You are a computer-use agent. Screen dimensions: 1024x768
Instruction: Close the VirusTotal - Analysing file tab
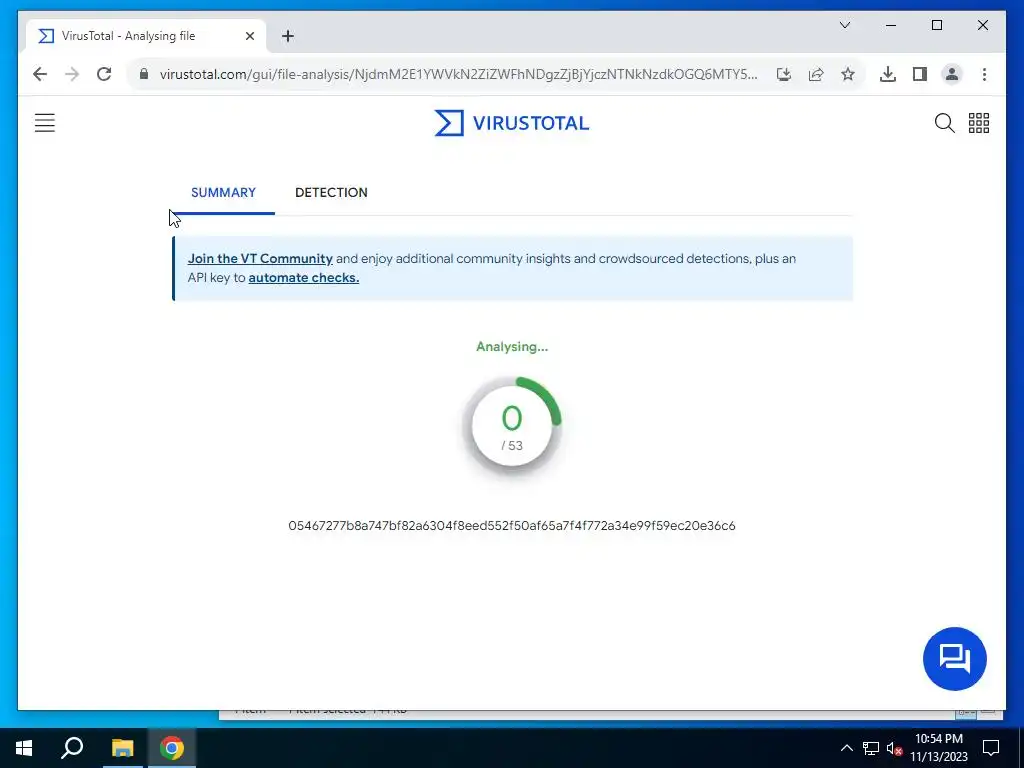tap(249, 36)
